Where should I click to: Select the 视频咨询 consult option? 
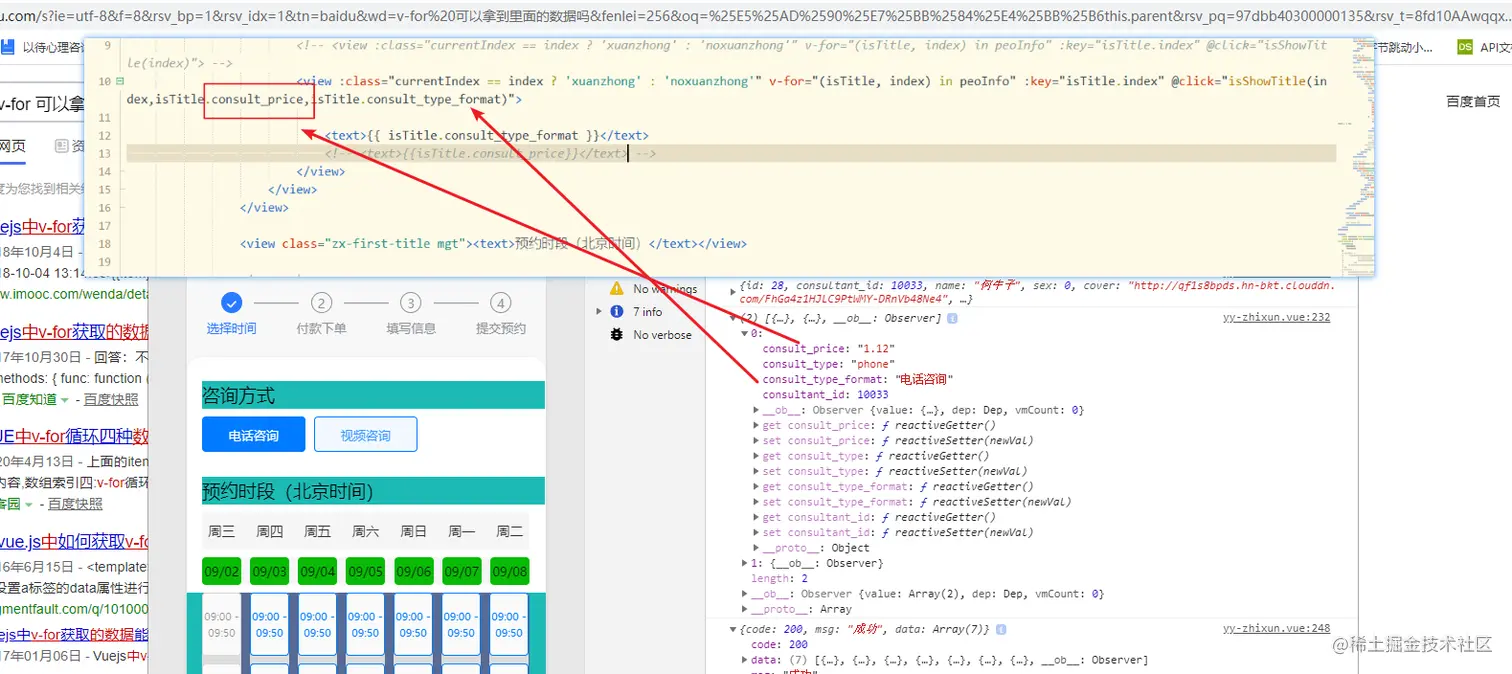[x=365, y=435]
